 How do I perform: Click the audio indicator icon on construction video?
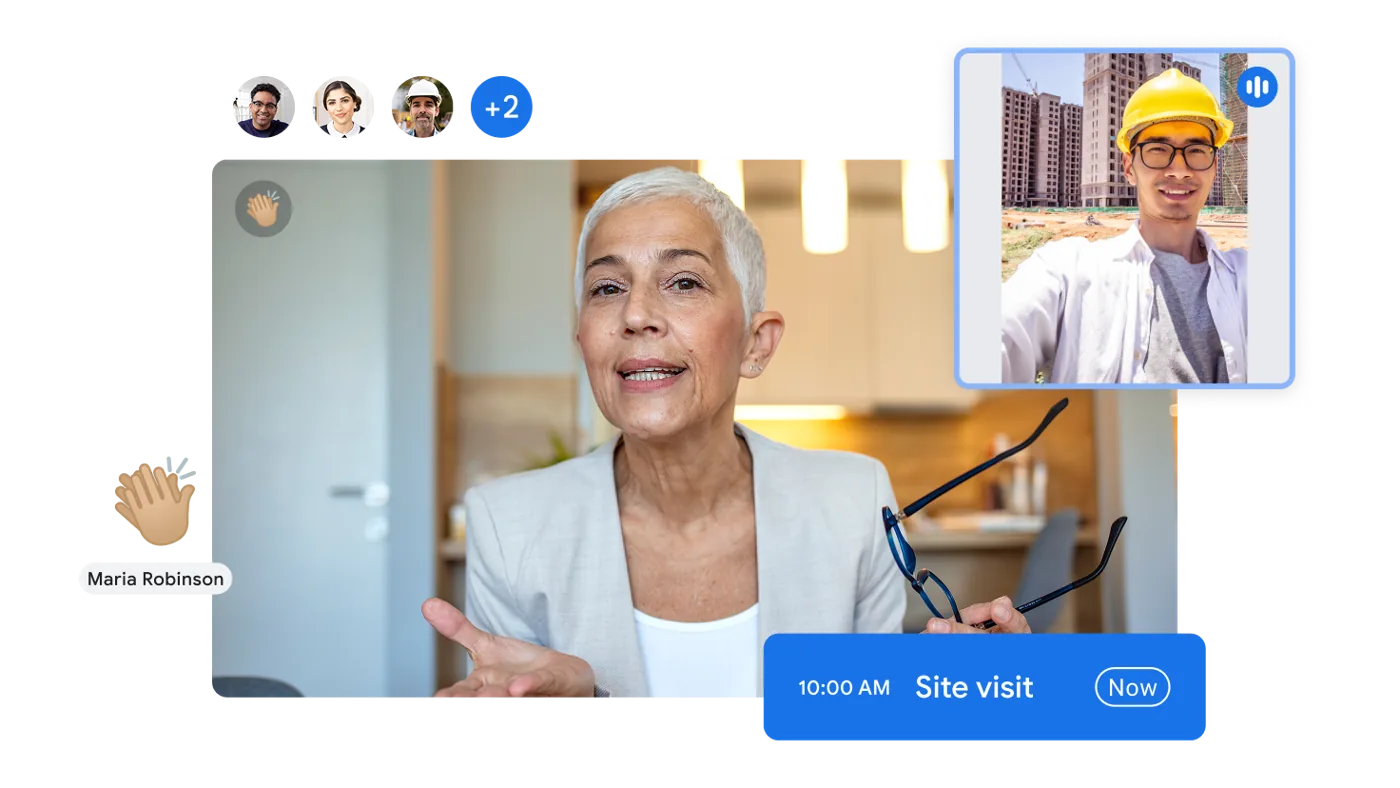coord(1257,87)
